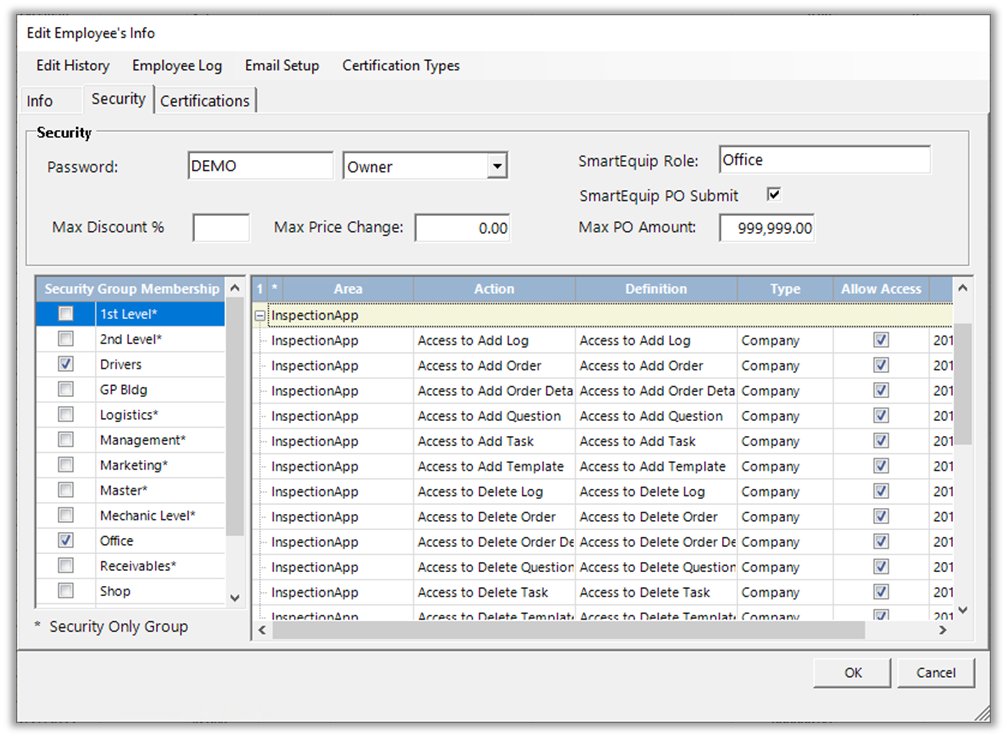Toggle Allow Access for Access to Delete Order
This screenshot has width=1007, height=737.
pyautogui.click(x=881, y=516)
